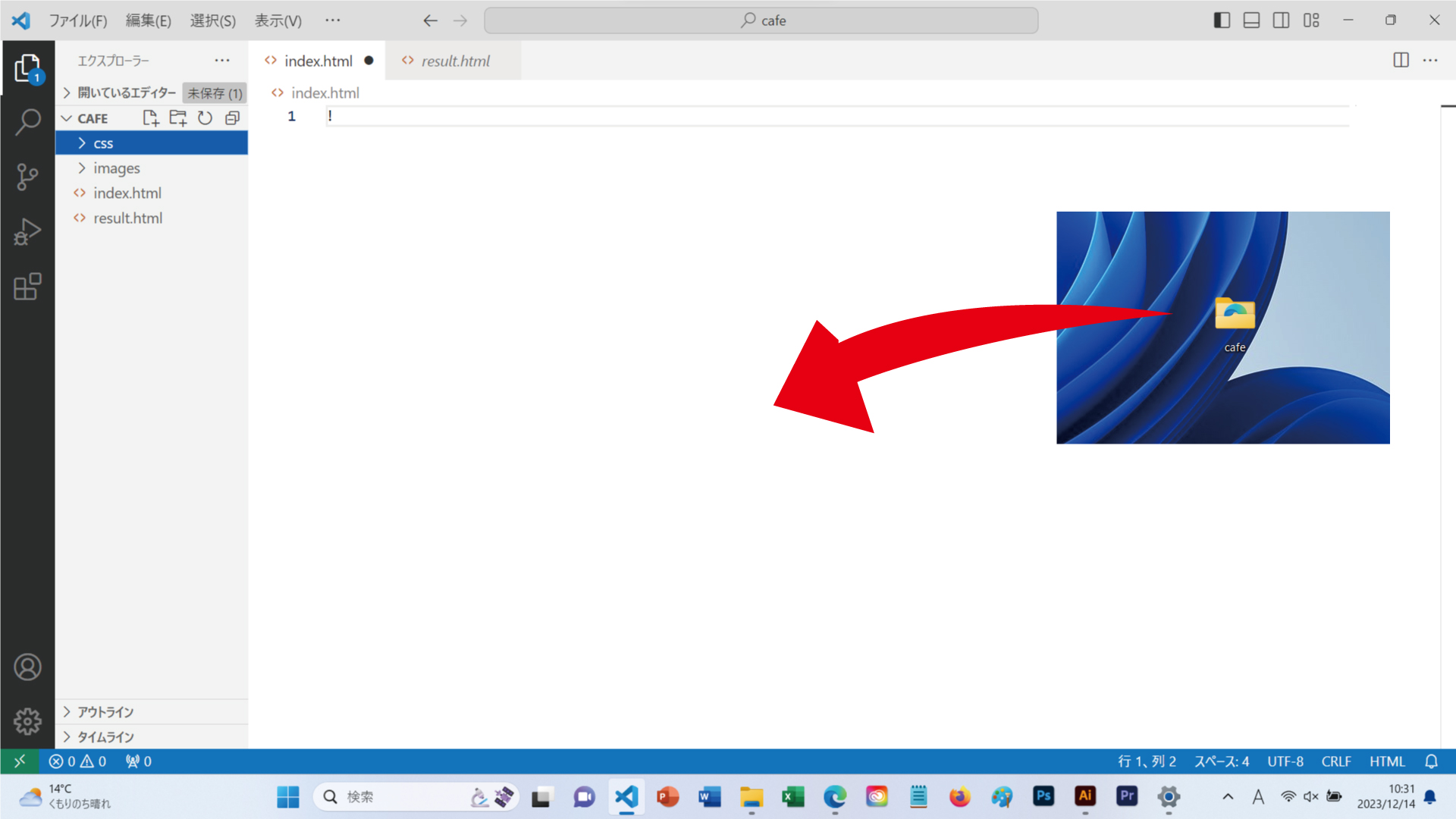Open the Extensions view

coord(28,287)
